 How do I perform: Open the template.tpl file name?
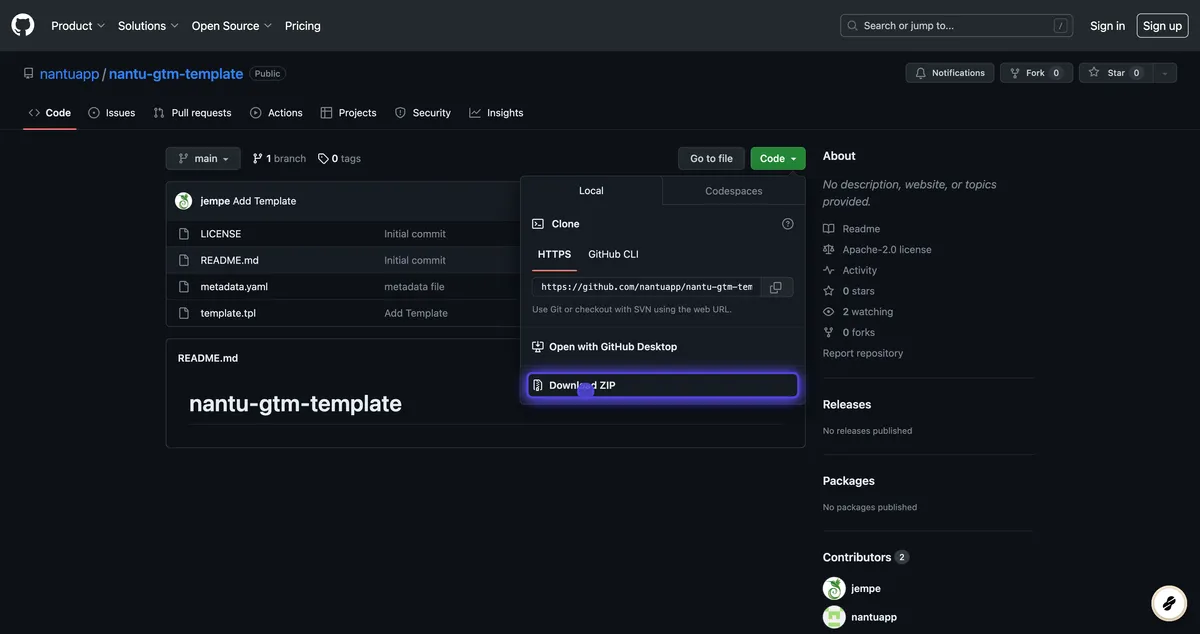pos(228,313)
